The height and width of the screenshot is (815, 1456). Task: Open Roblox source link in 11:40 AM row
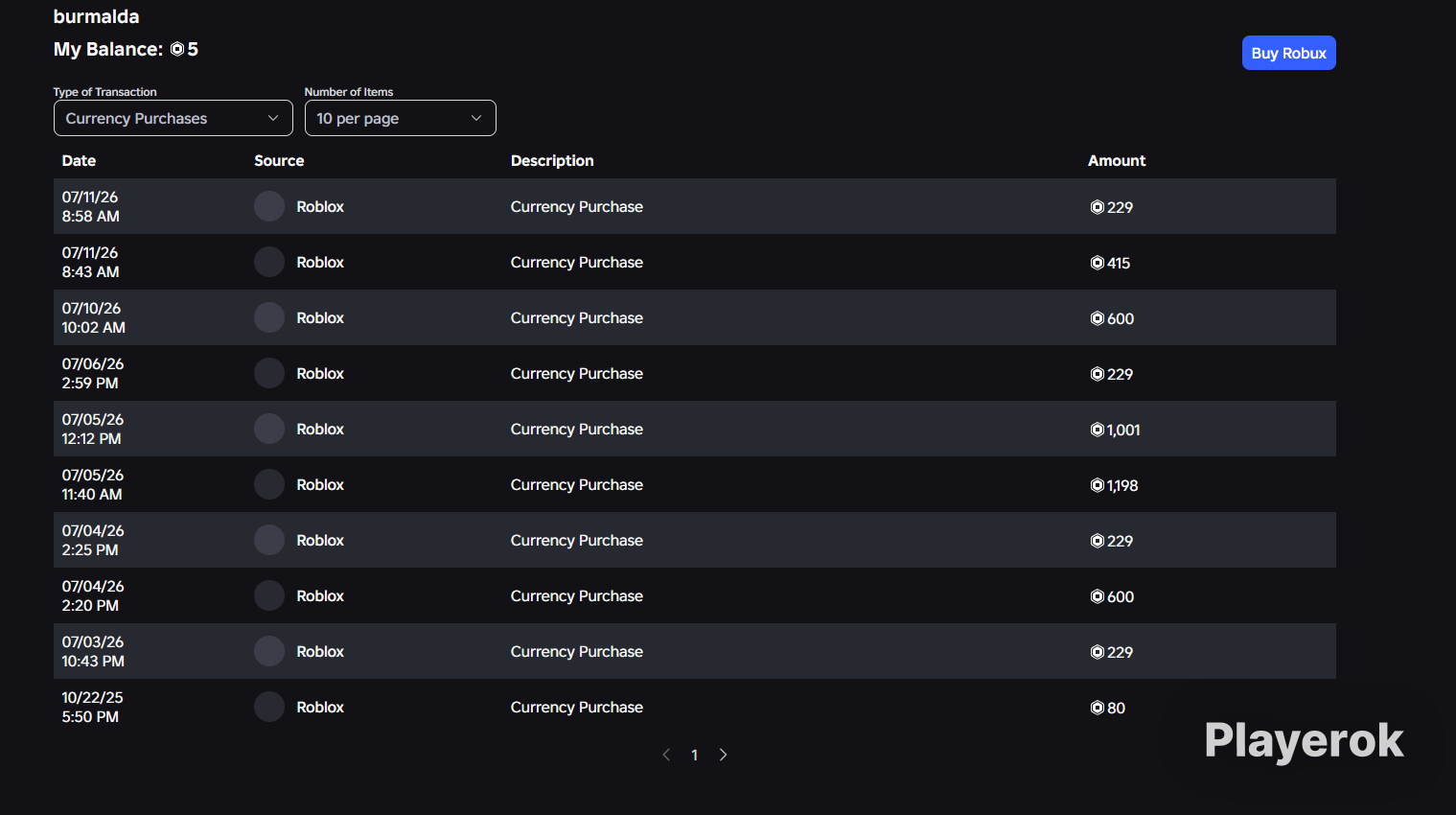click(x=320, y=484)
